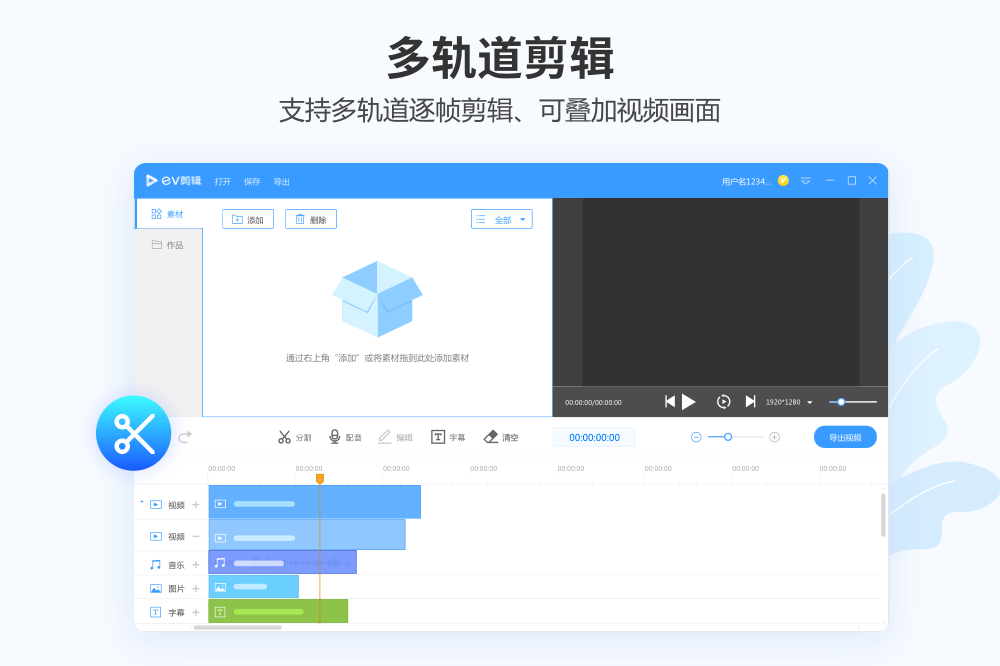Screen dimensions: 1000x666
Task: Skip to previous frame in player
Action: 670,402
